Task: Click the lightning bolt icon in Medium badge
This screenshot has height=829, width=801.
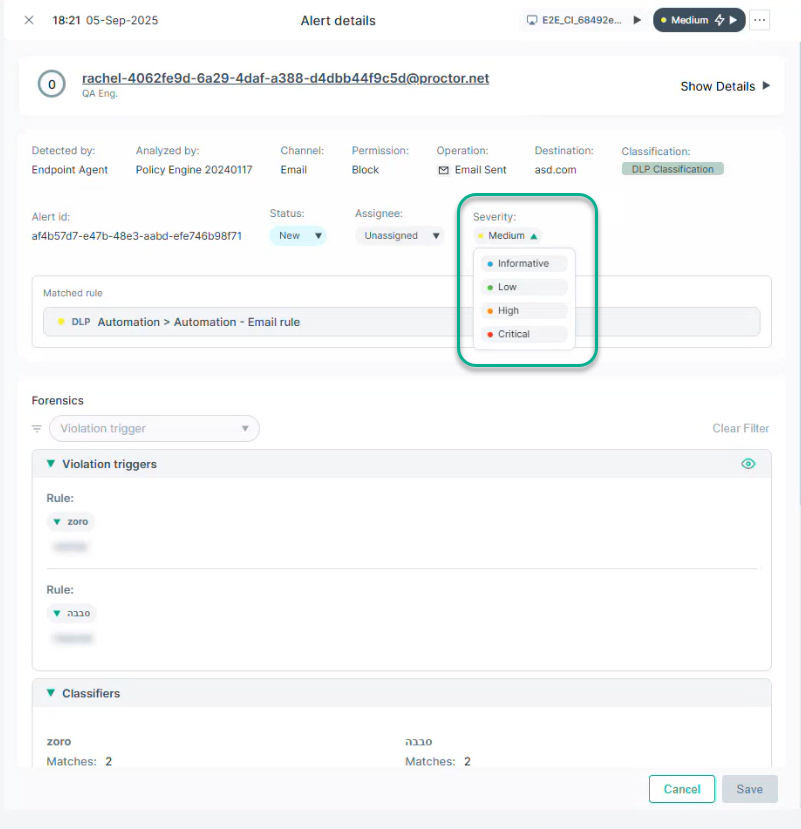Action: click(719, 20)
